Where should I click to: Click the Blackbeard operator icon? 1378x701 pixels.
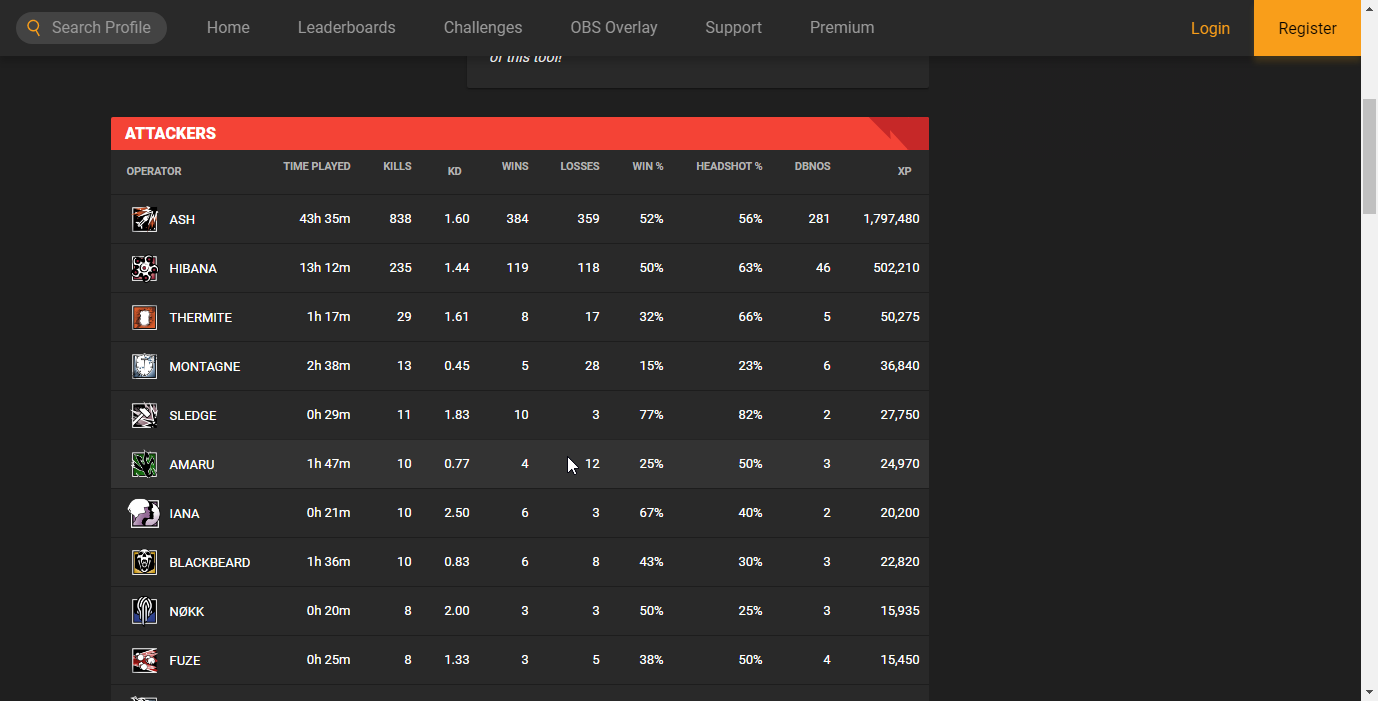(x=144, y=562)
